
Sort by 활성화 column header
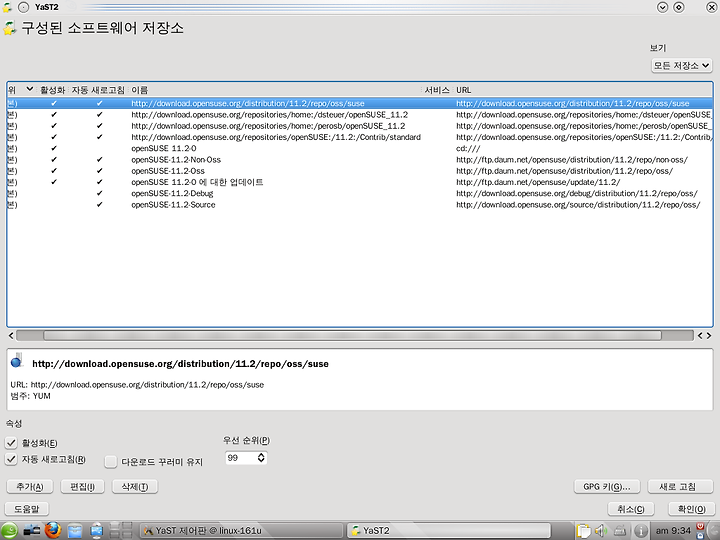[52, 90]
